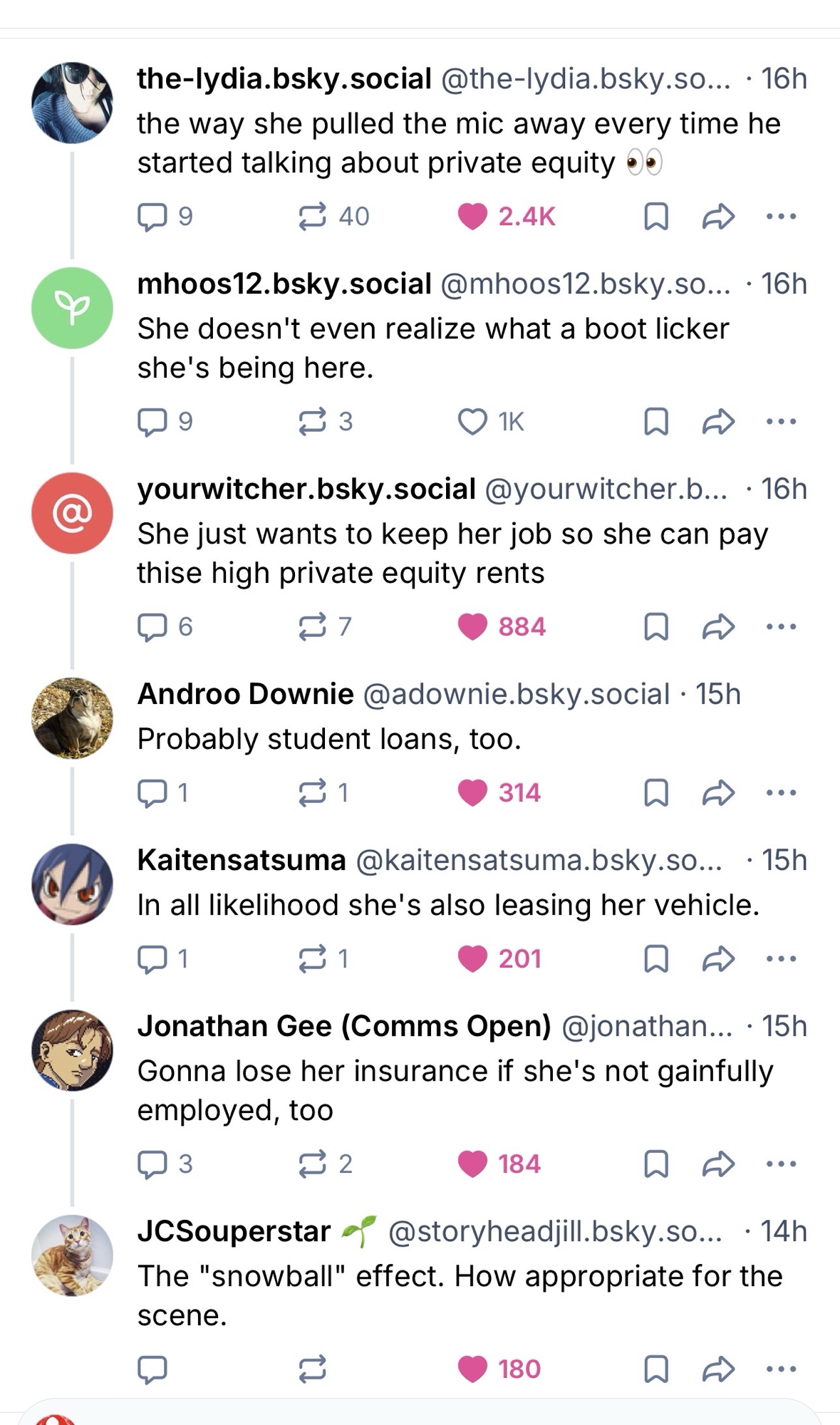
Task: Share Jonathan Gee's insurance post
Action: coord(717,1164)
